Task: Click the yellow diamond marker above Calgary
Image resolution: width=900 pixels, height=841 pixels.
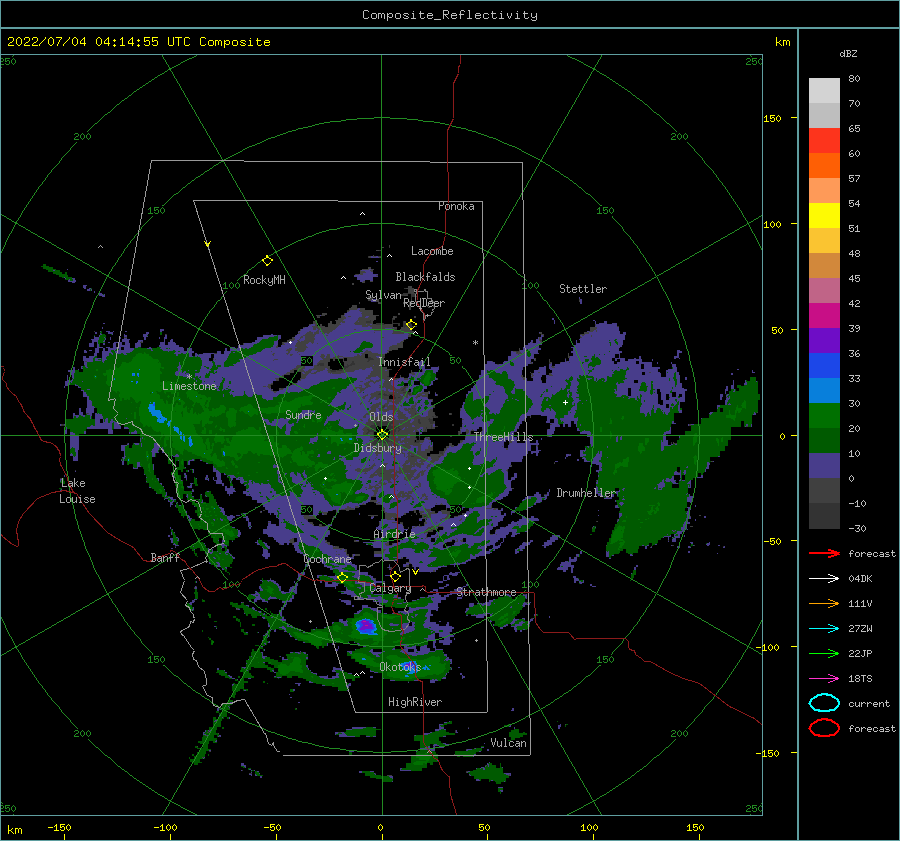Action: (395, 576)
